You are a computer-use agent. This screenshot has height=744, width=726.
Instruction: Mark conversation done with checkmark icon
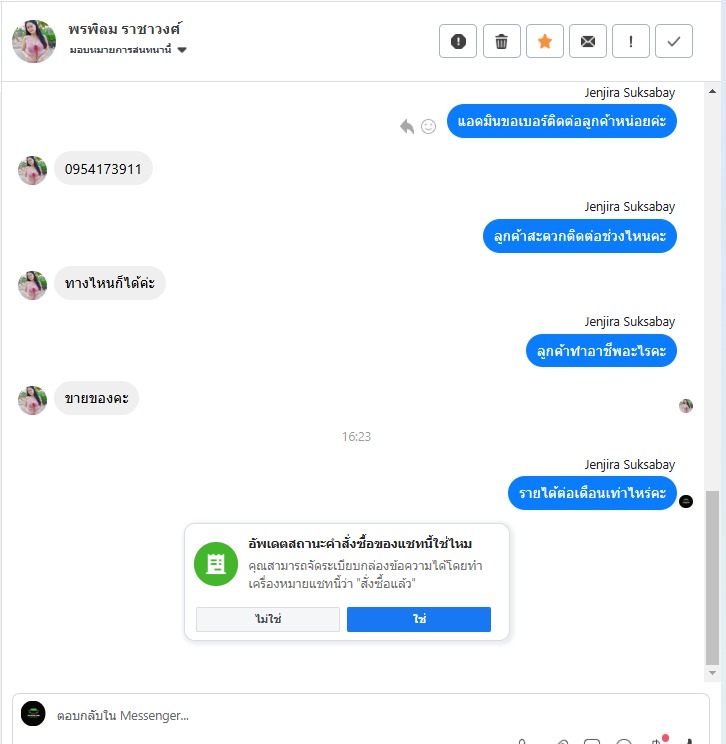pyautogui.click(x=674, y=41)
